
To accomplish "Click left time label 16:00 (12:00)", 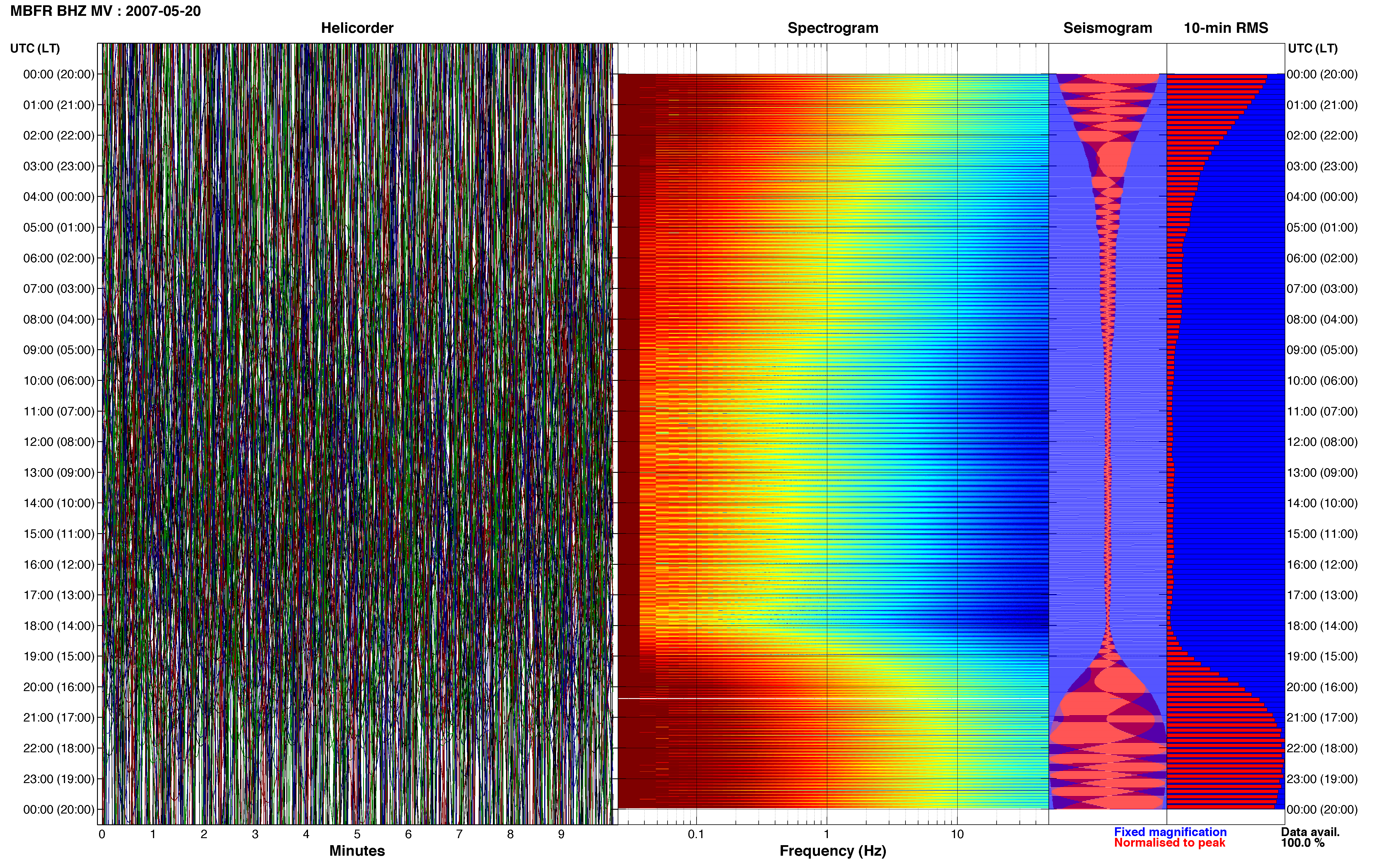I will click(x=59, y=565).
